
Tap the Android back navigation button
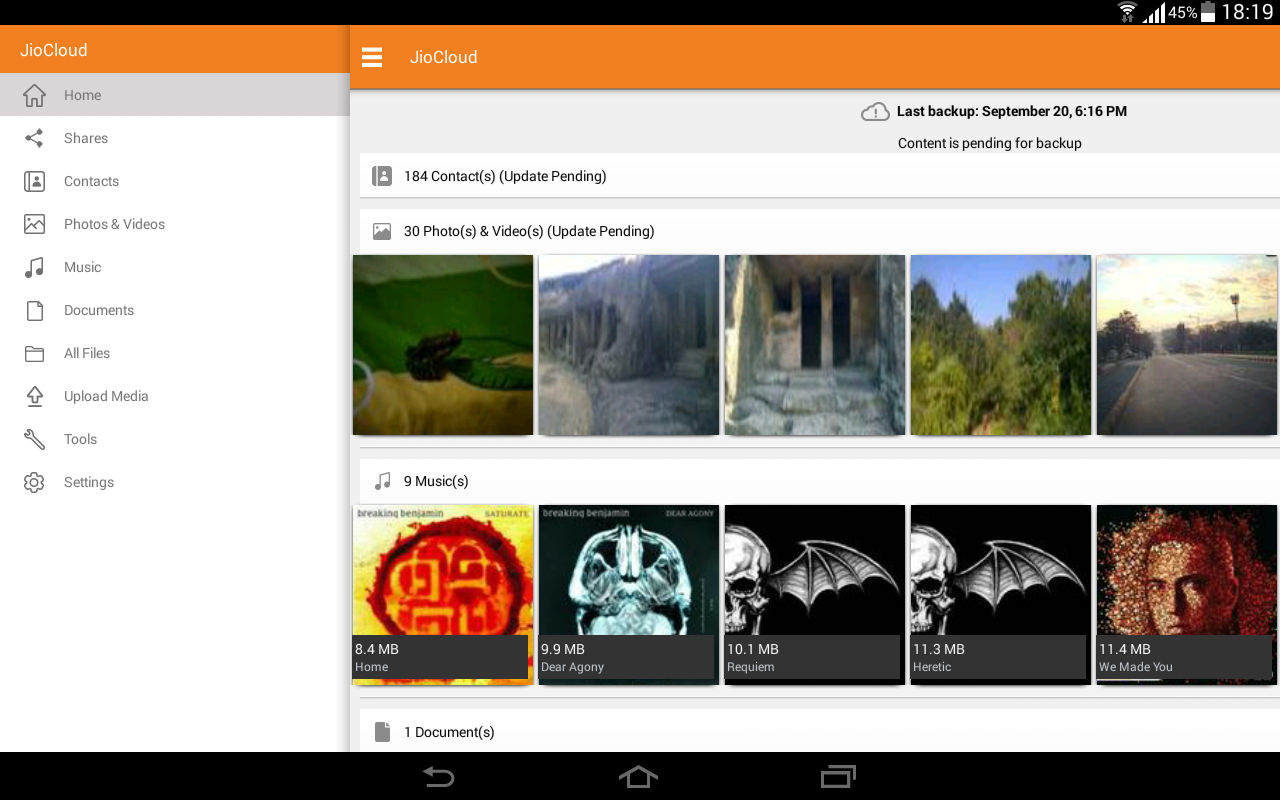(x=438, y=776)
